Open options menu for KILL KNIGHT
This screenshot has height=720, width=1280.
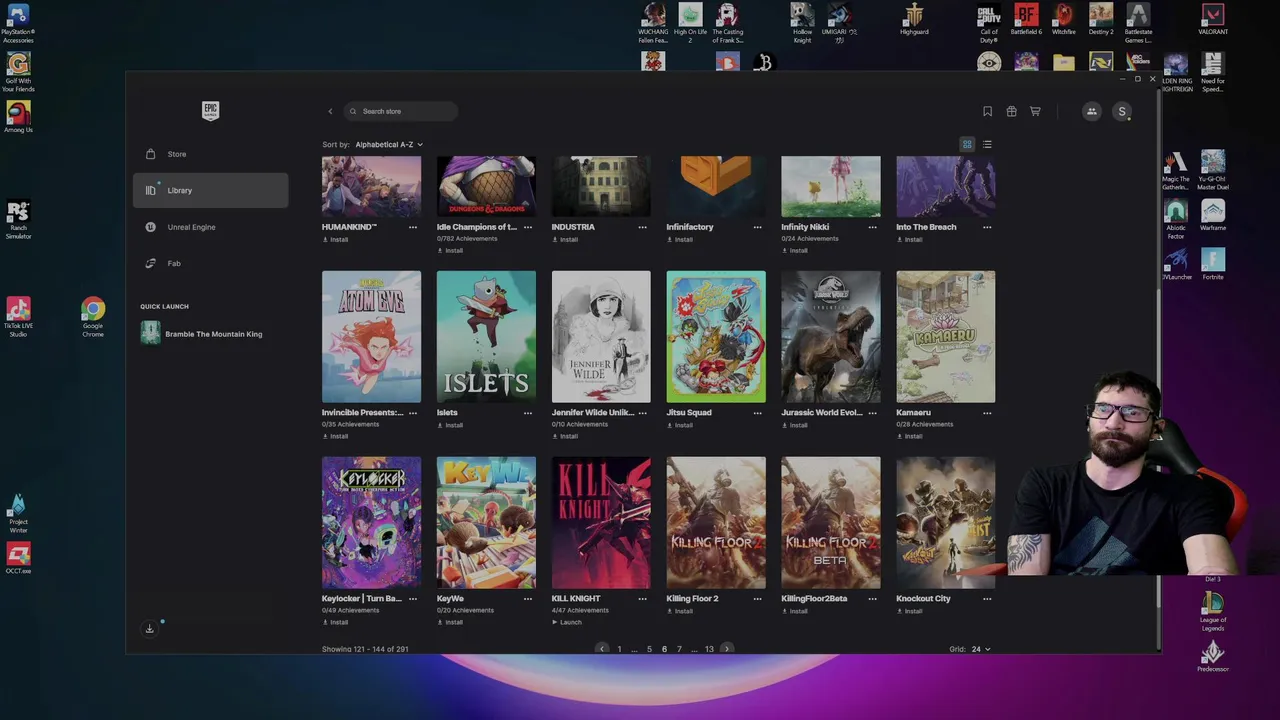click(642, 598)
